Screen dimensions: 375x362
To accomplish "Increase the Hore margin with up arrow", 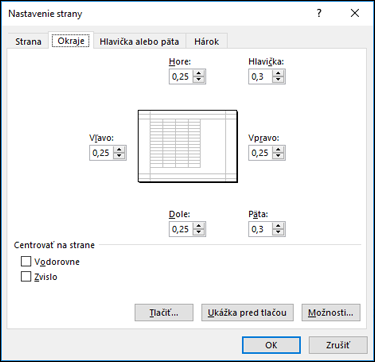I will (199, 73).
